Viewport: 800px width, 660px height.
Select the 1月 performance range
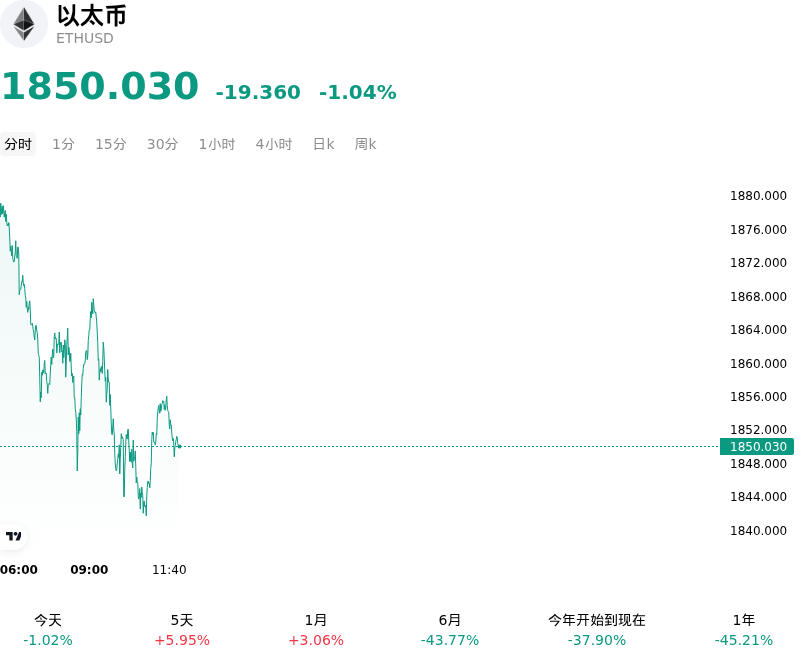coord(316,630)
